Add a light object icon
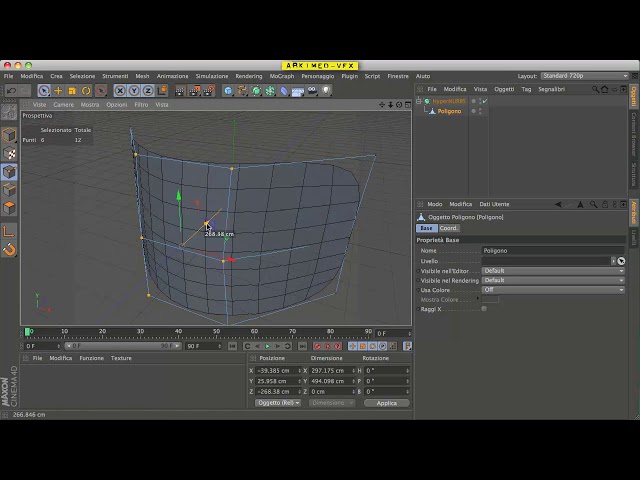 tap(326, 91)
